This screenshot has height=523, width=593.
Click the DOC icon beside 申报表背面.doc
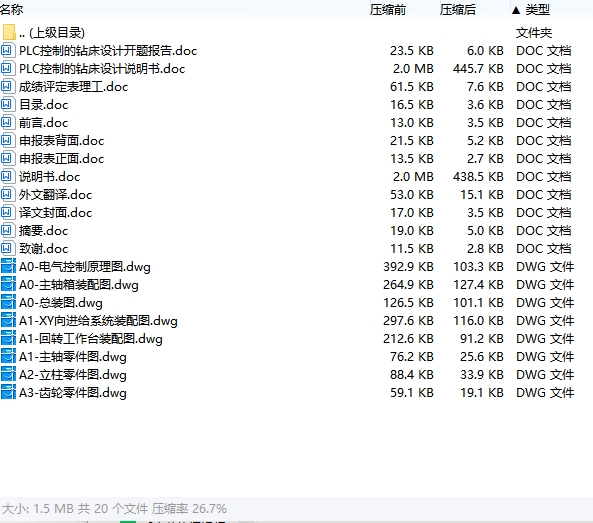click(x=8, y=141)
